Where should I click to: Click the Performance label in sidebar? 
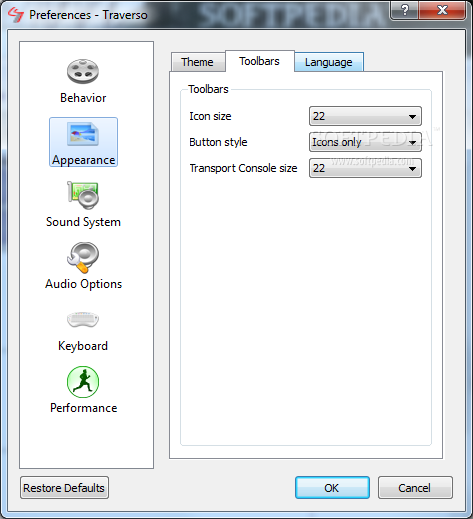[83, 408]
